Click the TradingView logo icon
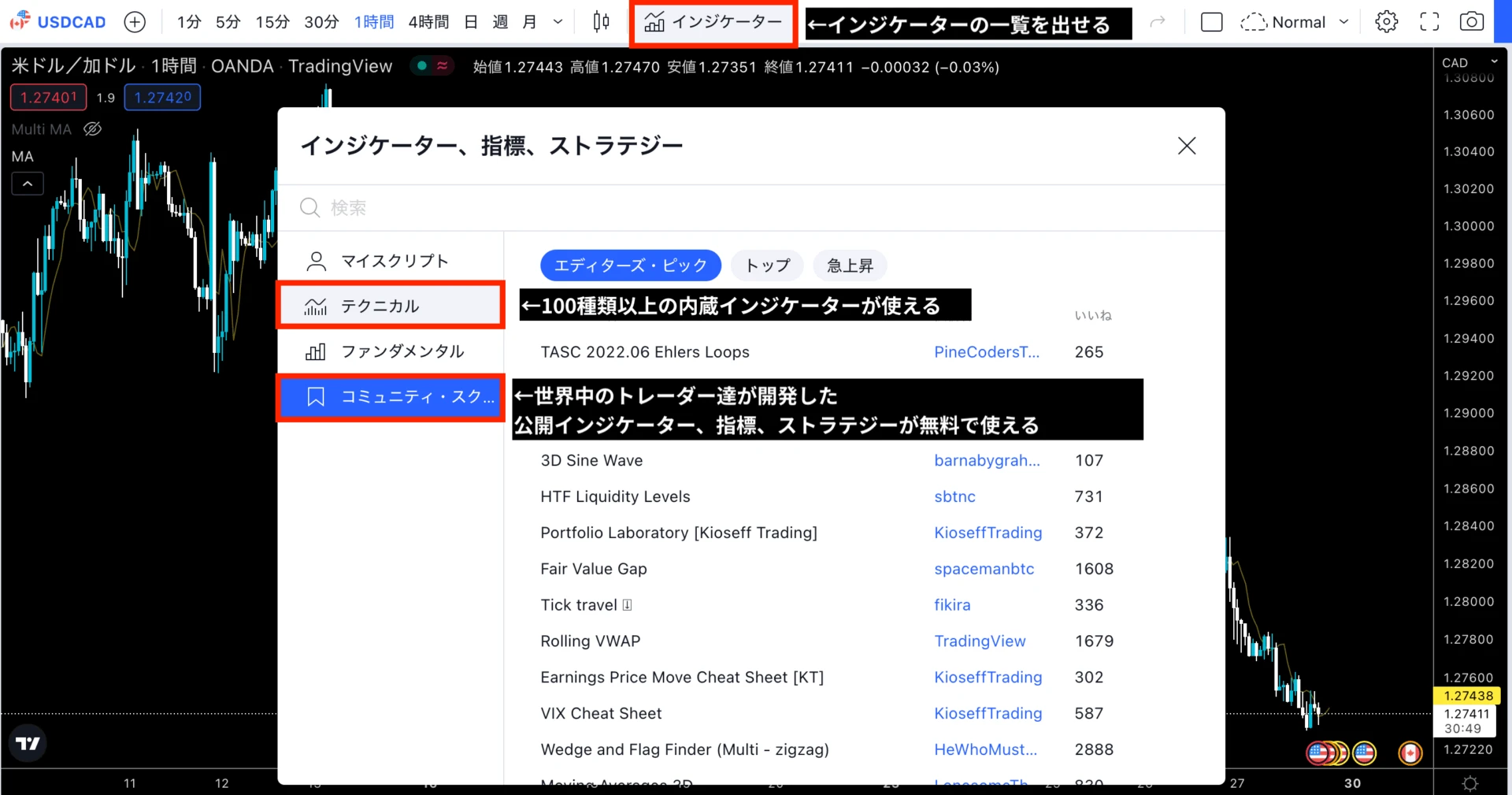Screen dimensions: 1512x795 click(28, 743)
